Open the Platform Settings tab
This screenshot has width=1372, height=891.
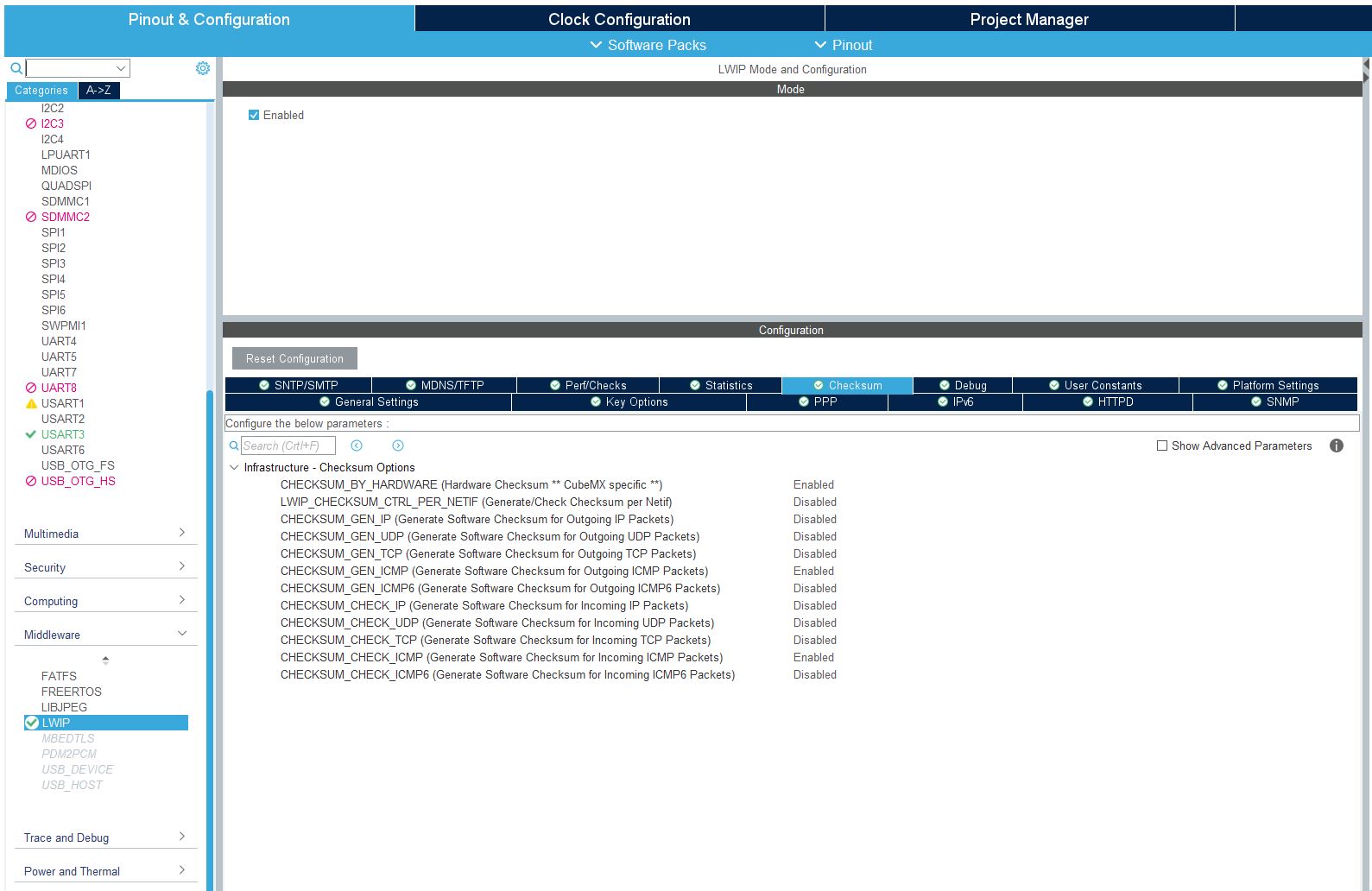pos(1268,385)
